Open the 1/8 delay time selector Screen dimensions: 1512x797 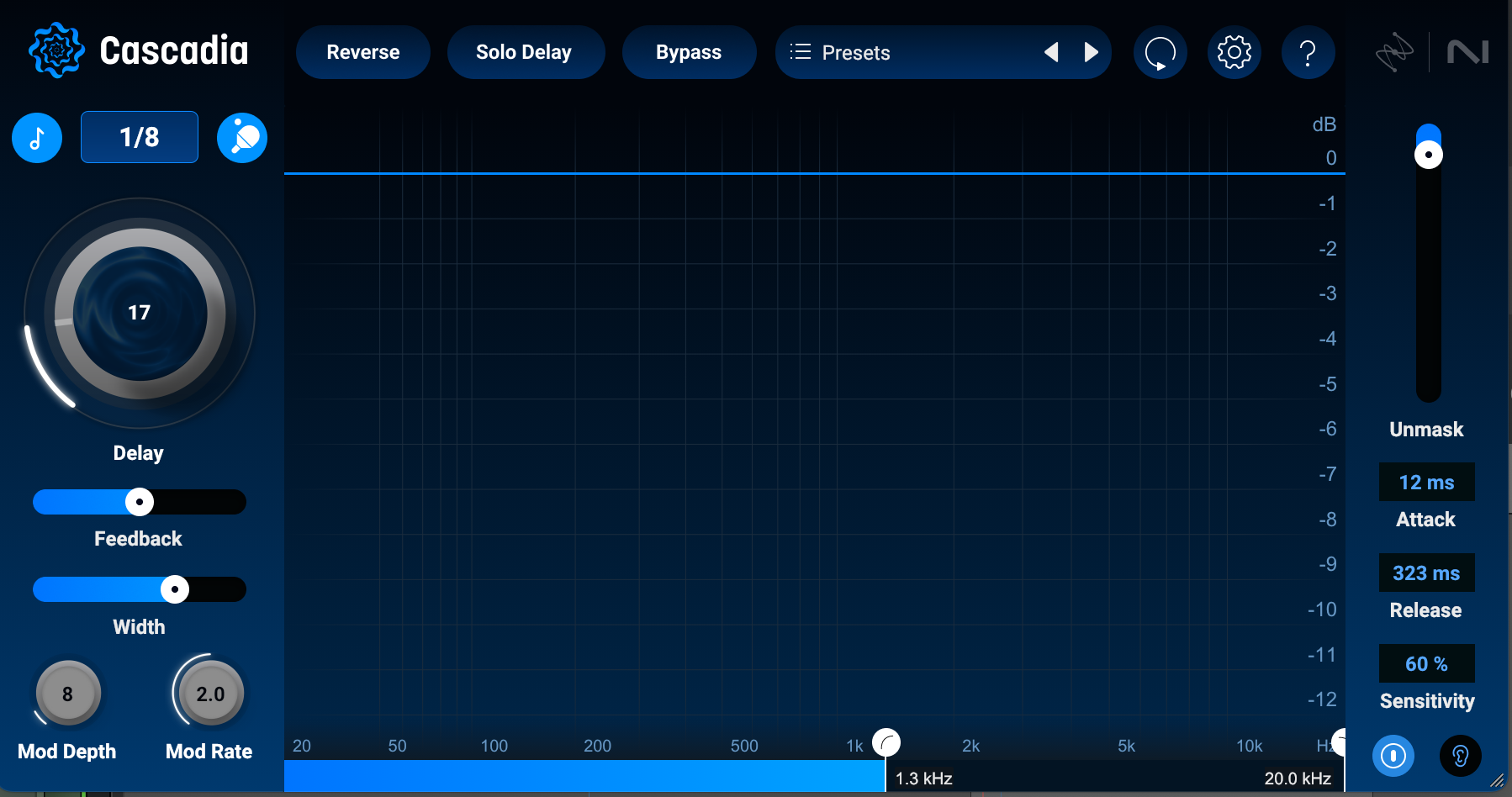140,137
